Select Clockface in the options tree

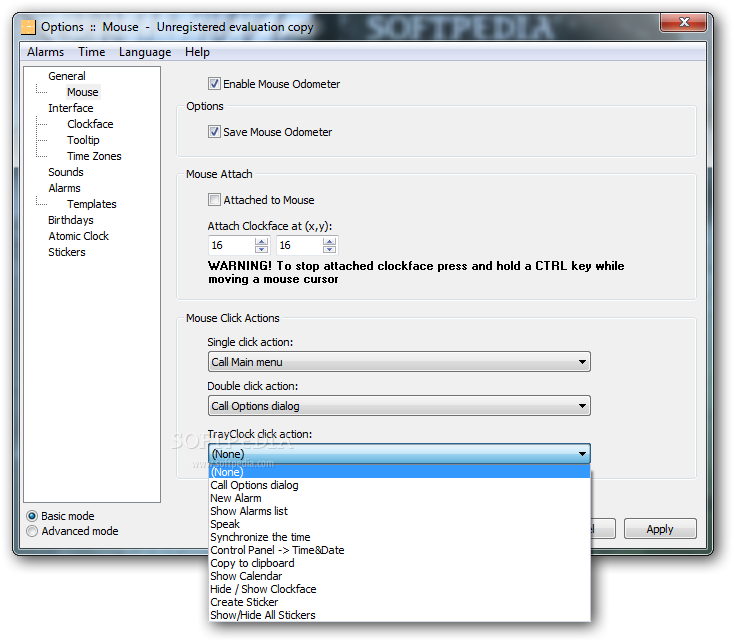coord(90,124)
